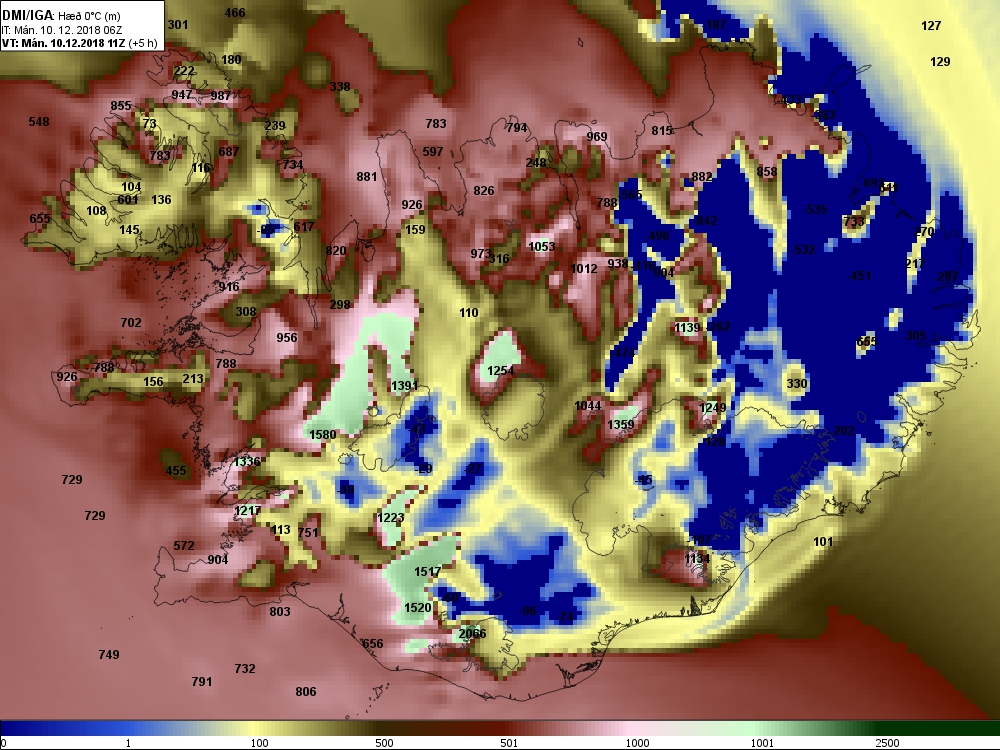The width and height of the screenshot is (1000, 750).
Task: Click the map value 687
Action: [x=228, y=151]
